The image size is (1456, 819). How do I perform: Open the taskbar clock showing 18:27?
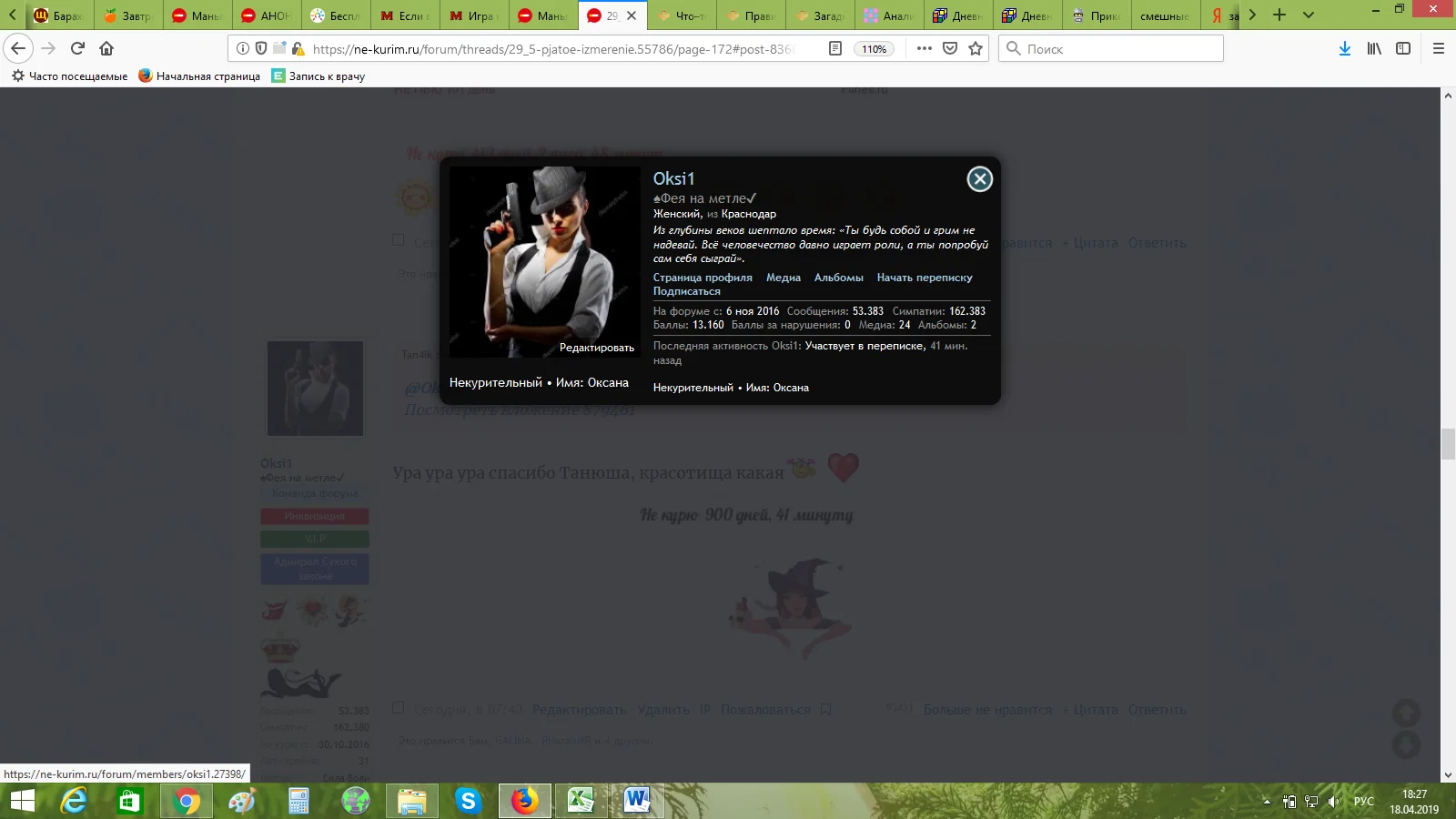1414,802
